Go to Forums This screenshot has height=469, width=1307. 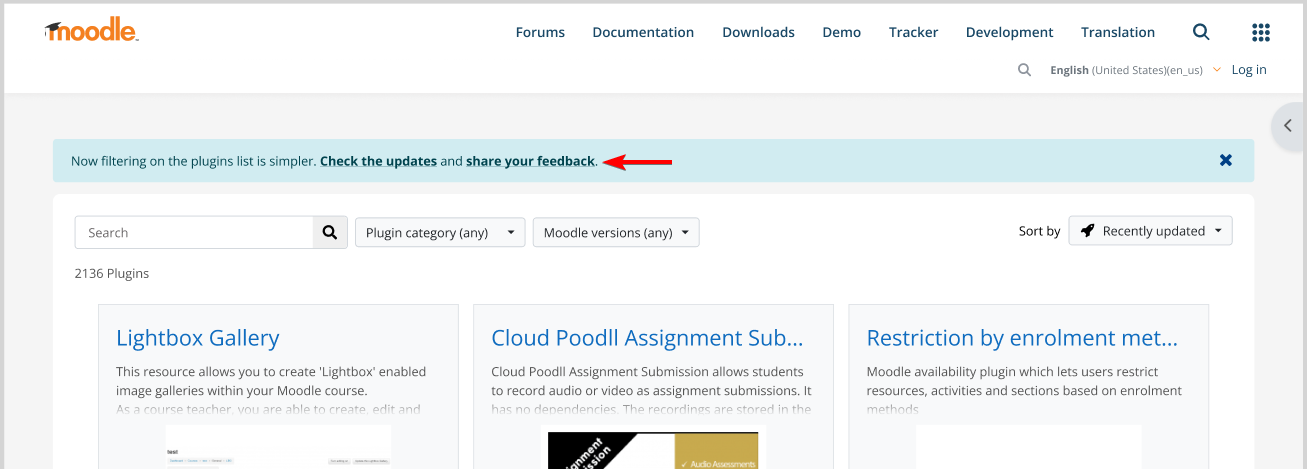point(540,32)
